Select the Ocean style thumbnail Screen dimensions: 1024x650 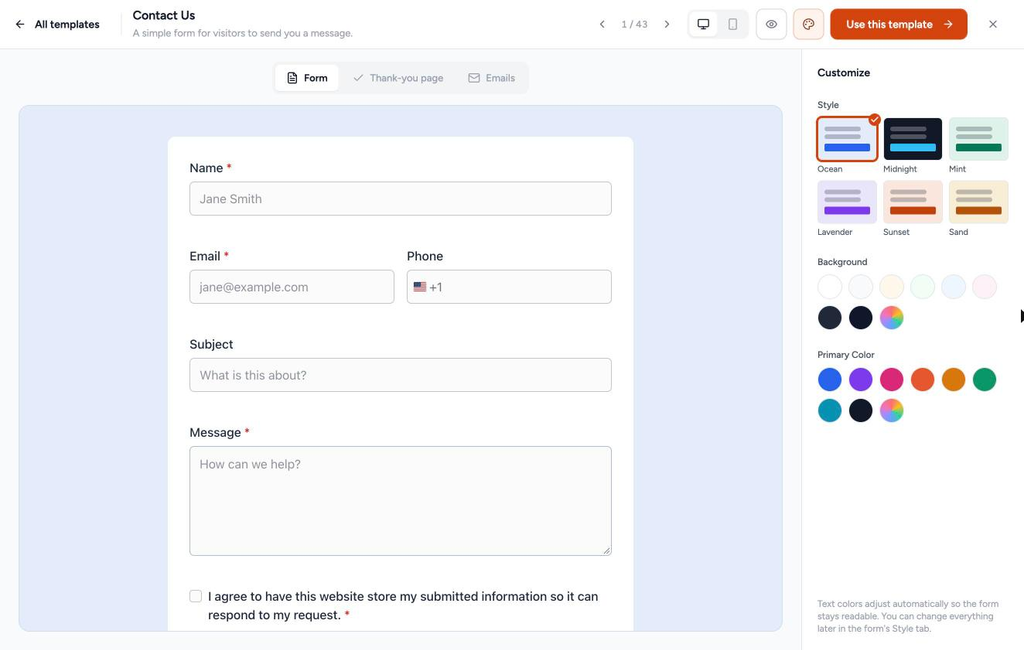[x=847, y=139]
